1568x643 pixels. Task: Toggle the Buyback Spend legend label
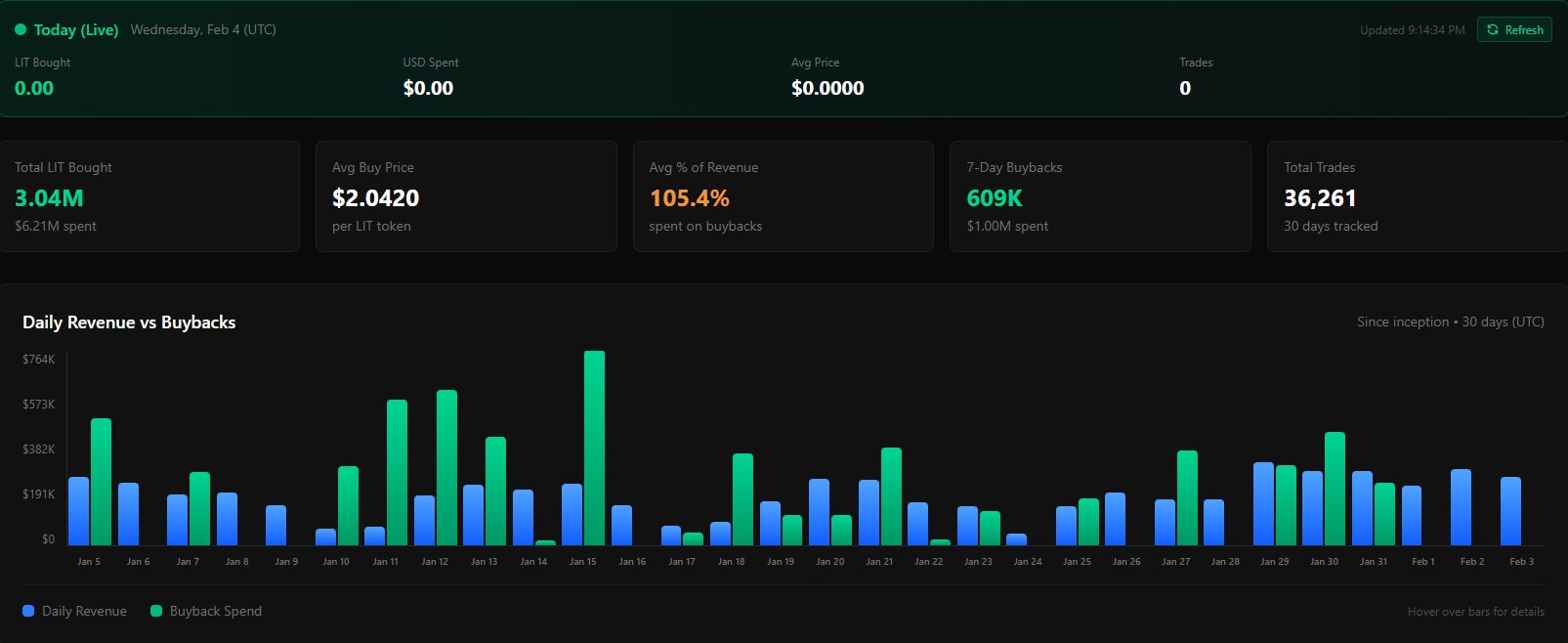click(x=215, y=611)
